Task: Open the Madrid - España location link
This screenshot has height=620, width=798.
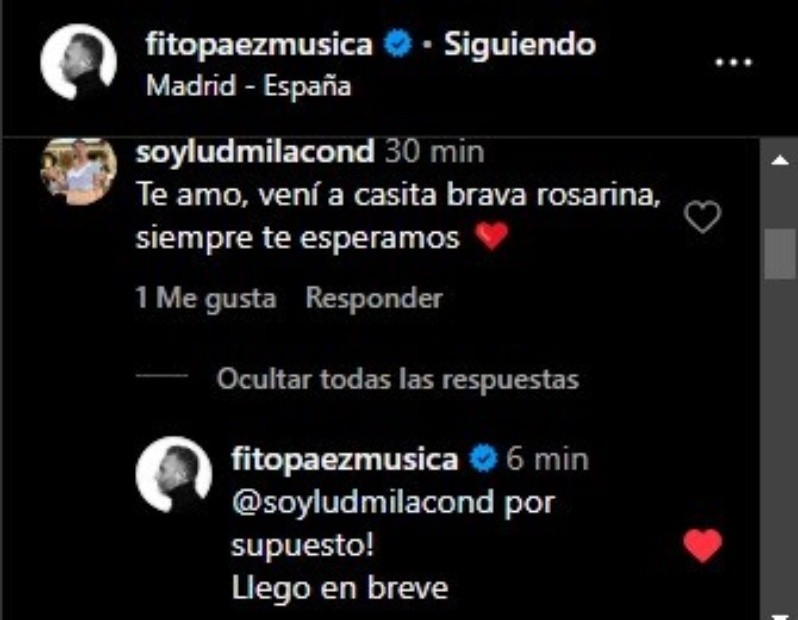Action: pyautogui.click(x=248, y=86)
